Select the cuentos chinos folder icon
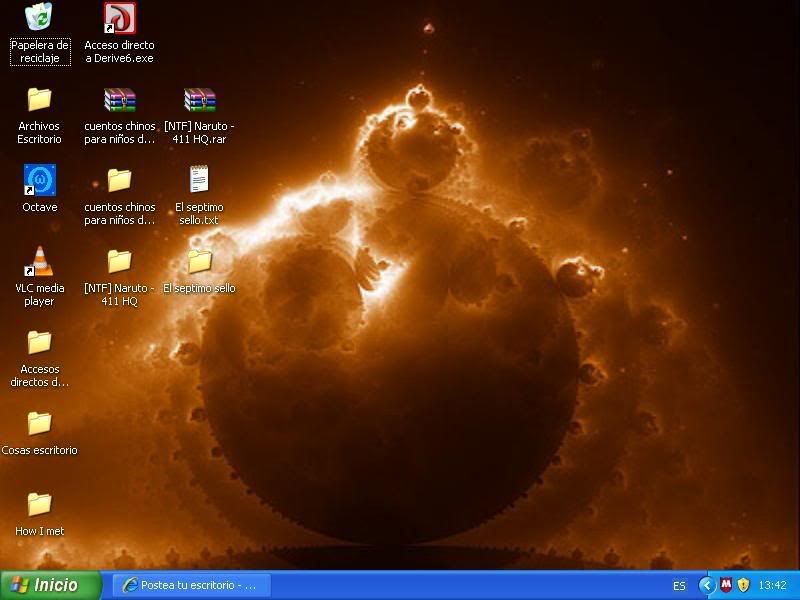Screen dimensions: 800x600 (x=120, y=180)
